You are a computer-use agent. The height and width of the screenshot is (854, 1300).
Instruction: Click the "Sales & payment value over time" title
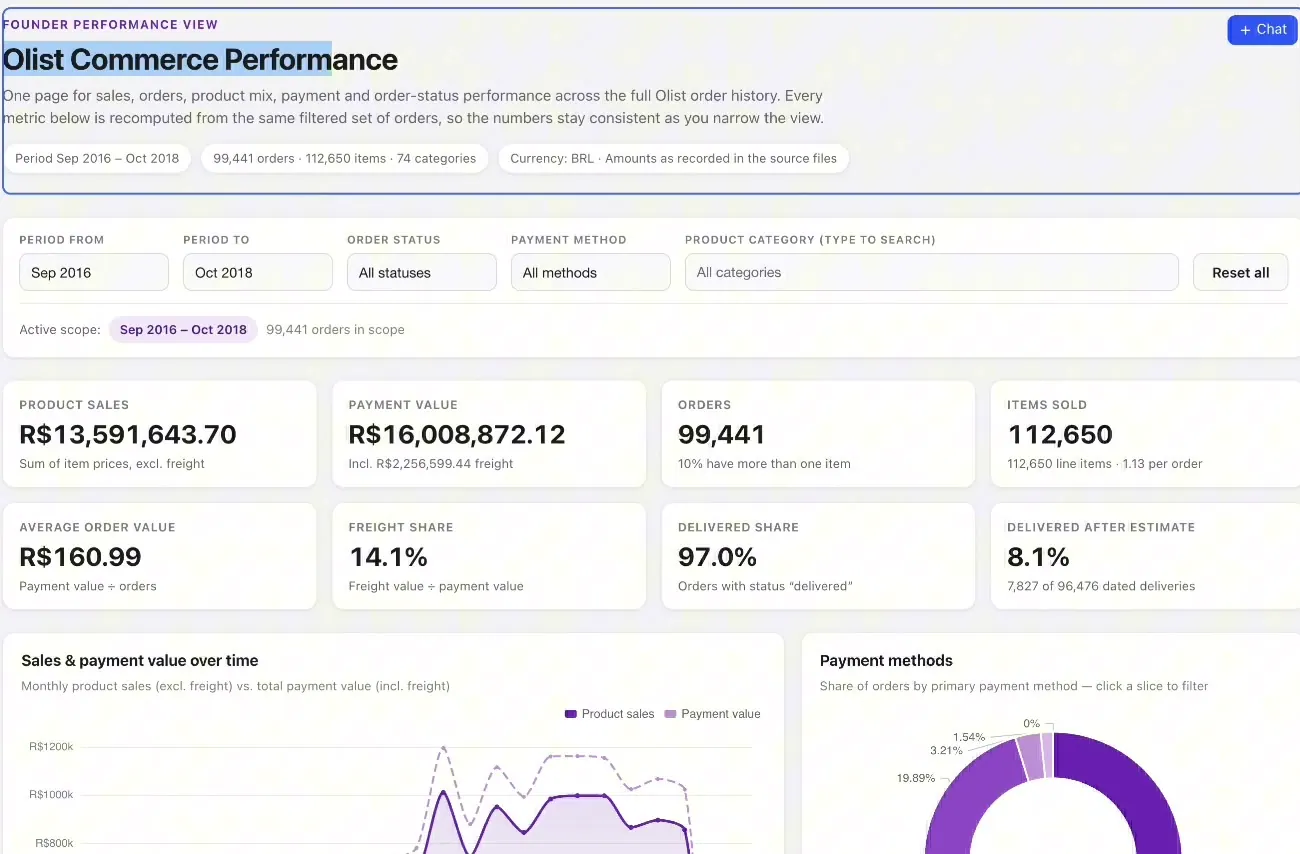[140, 661]
